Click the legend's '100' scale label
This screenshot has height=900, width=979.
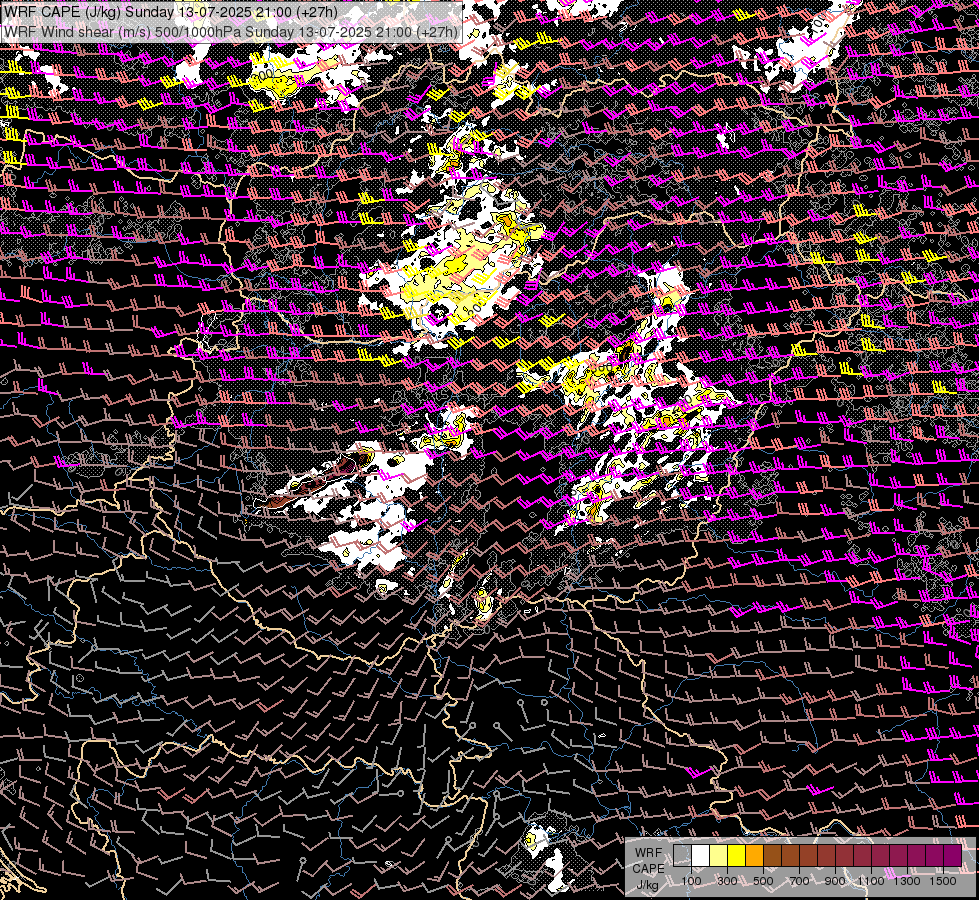[691, 881]
